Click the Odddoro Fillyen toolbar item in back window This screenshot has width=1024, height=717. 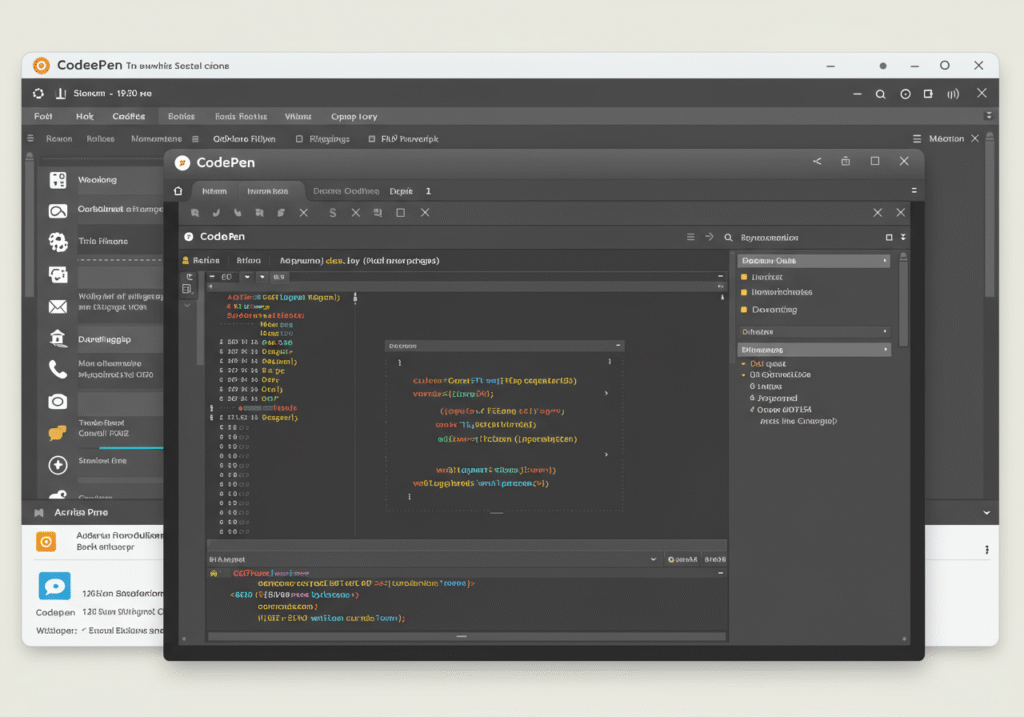pos(244,139)
